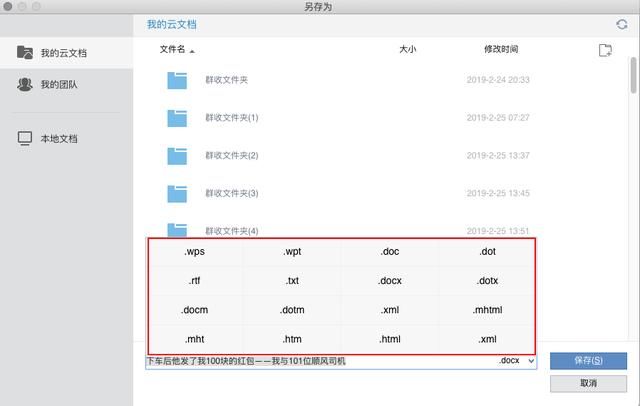Choose the .docm file format
The height and width of the screenshot is (406, 640).
coord(194,310)
